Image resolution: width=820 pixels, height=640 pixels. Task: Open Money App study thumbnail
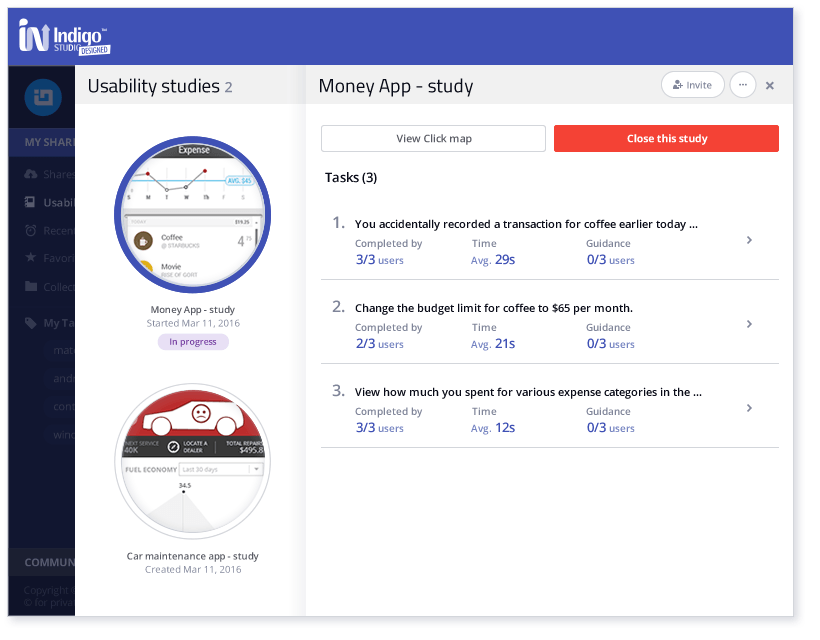tap(192, 214)
